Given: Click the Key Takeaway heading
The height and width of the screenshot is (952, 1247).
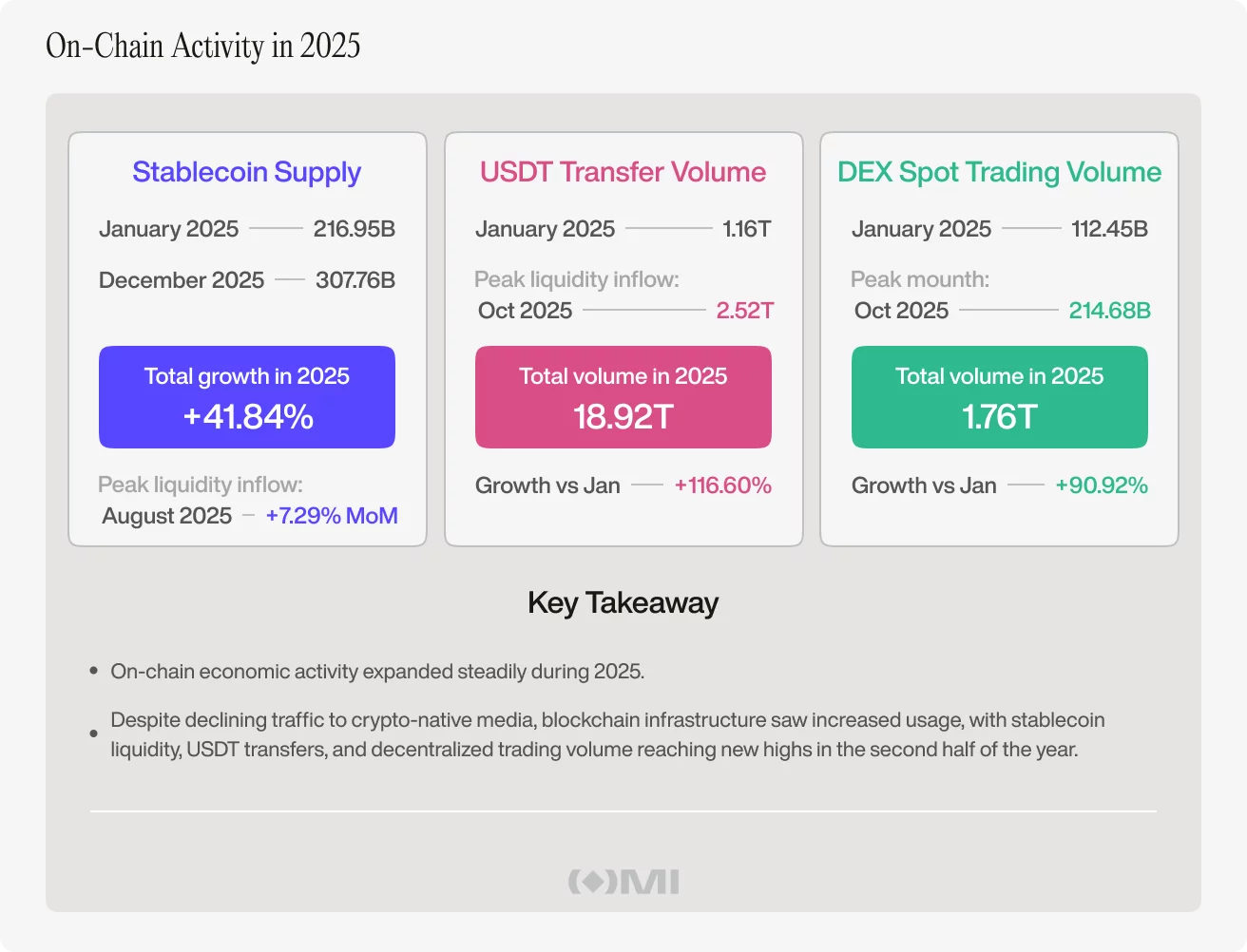Looking at the screenshot, I should tap(623, 602).
